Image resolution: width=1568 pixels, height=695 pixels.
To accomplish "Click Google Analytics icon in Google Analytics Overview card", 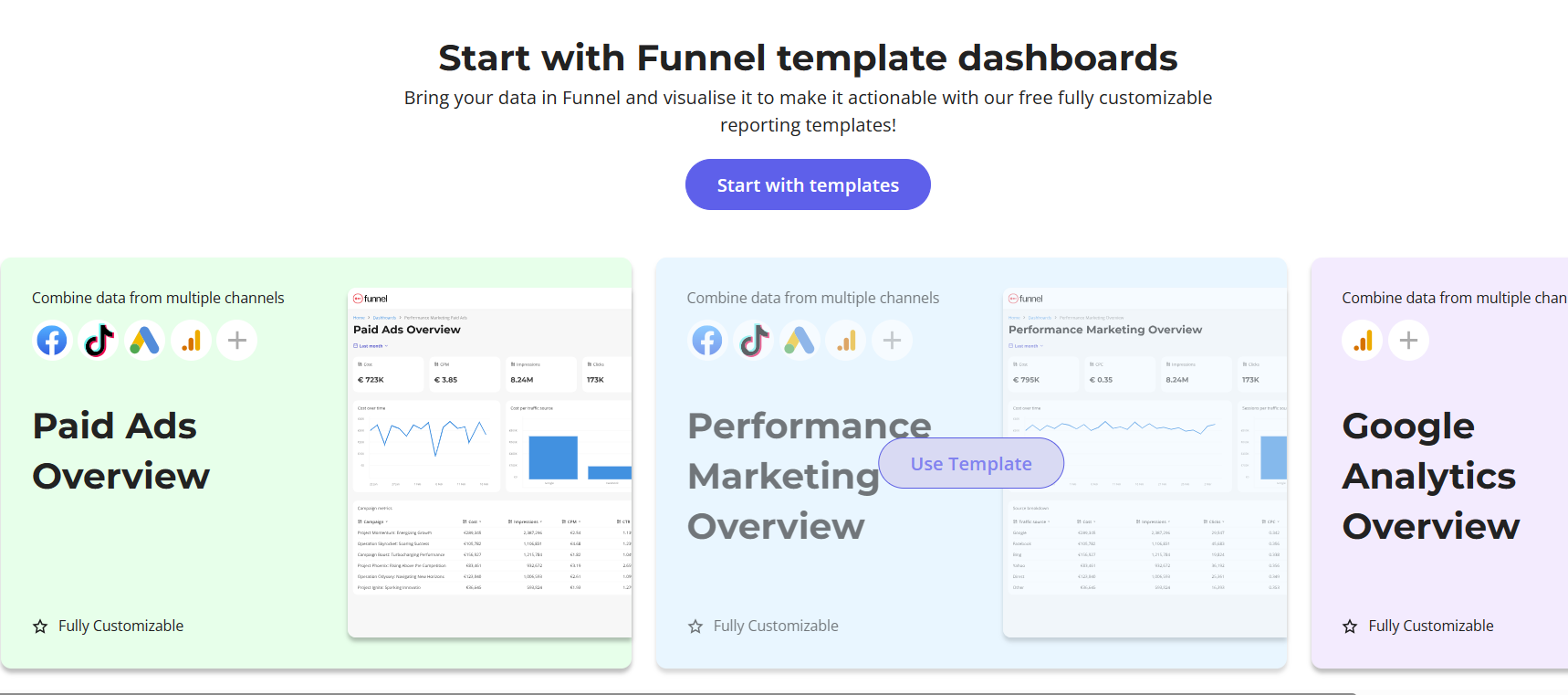I will point(1363,341).
